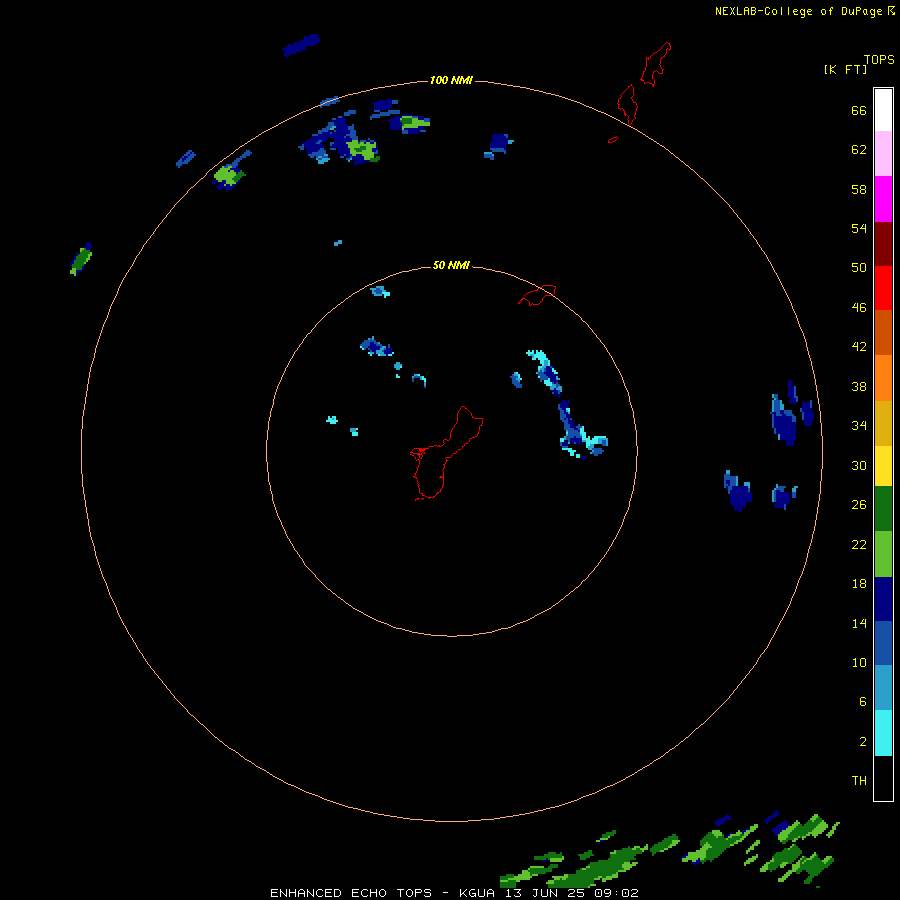900x900 pixels.
Task: Click the dark red 54 legend swatch
Action: coord(883,244)
